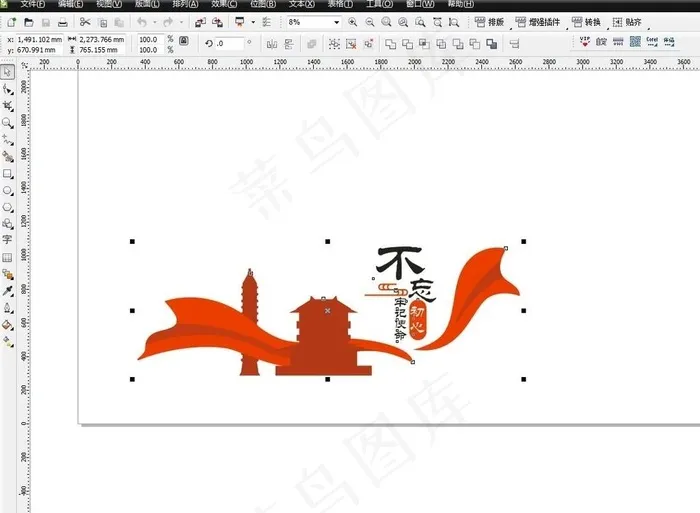This screenshot has width=700, height=513.
Task: Click the Print icon
Action: 63,21
